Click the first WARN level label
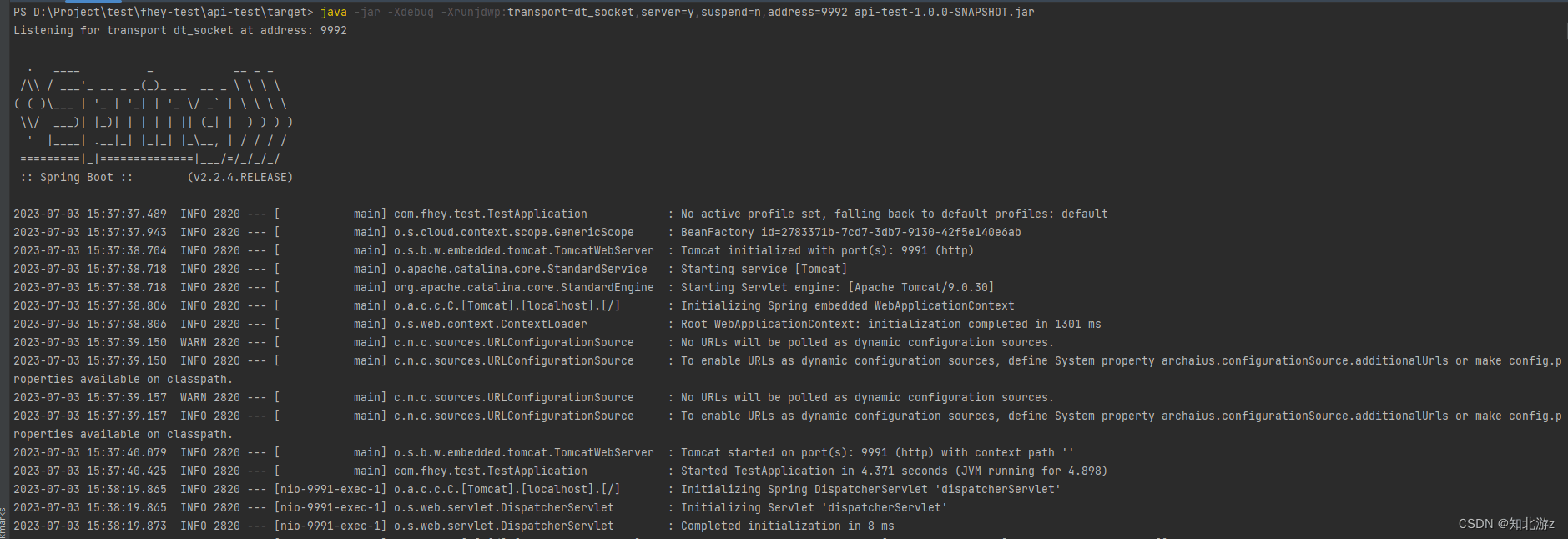The image size is (1568, 539). pos(194,342)
